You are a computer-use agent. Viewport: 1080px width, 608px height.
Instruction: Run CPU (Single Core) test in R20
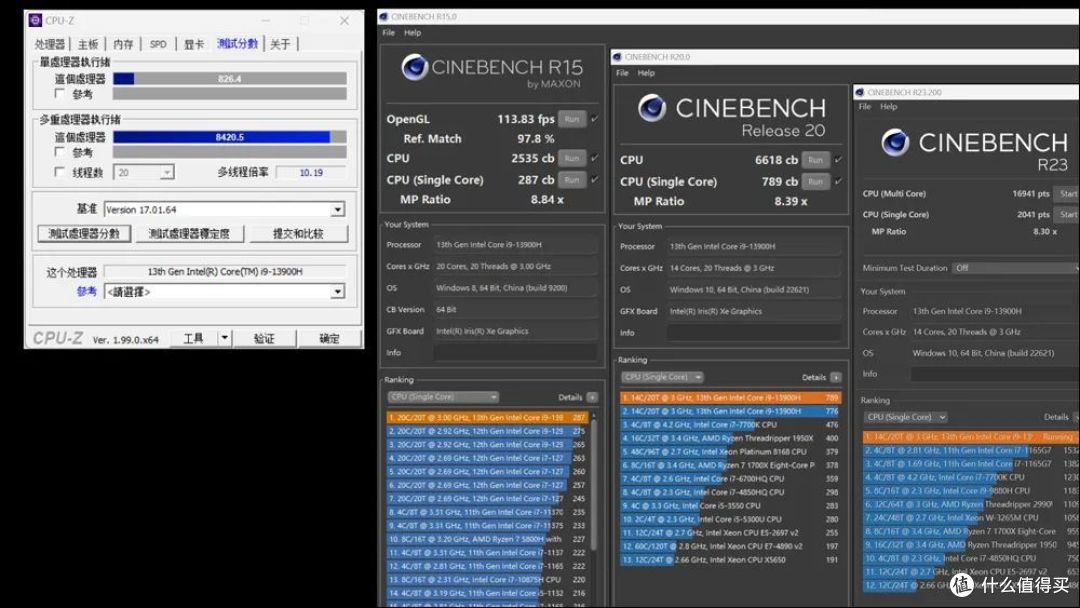(816, 182)
